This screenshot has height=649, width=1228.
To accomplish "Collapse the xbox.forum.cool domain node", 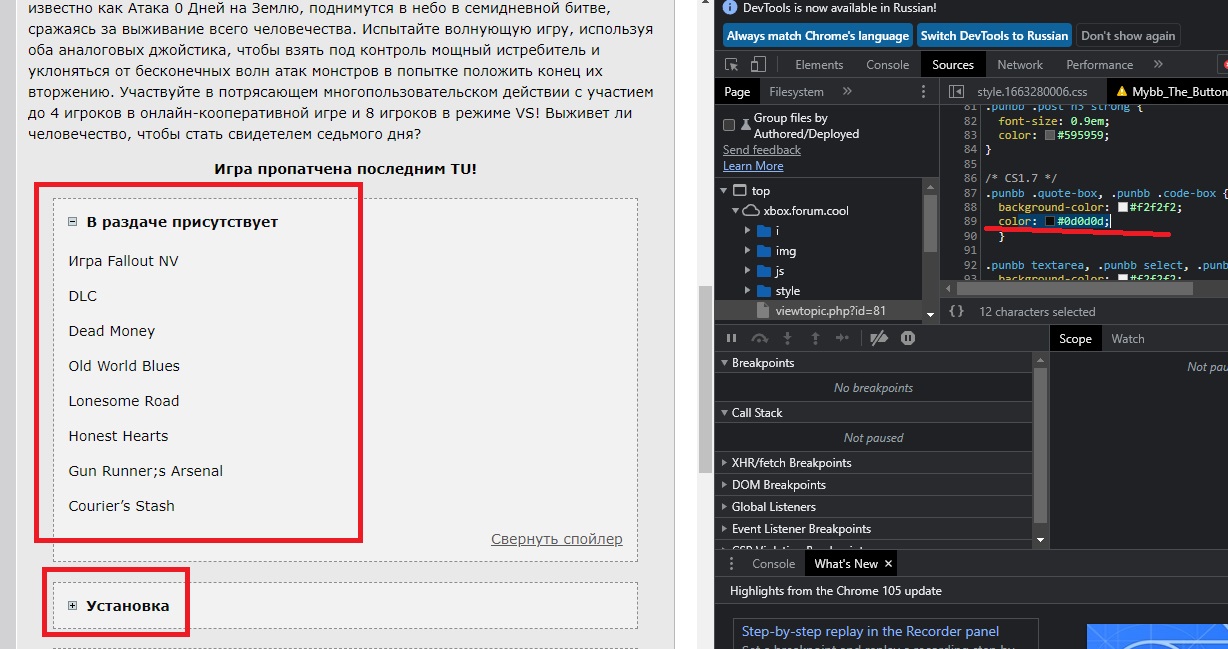I will point(735,211).
